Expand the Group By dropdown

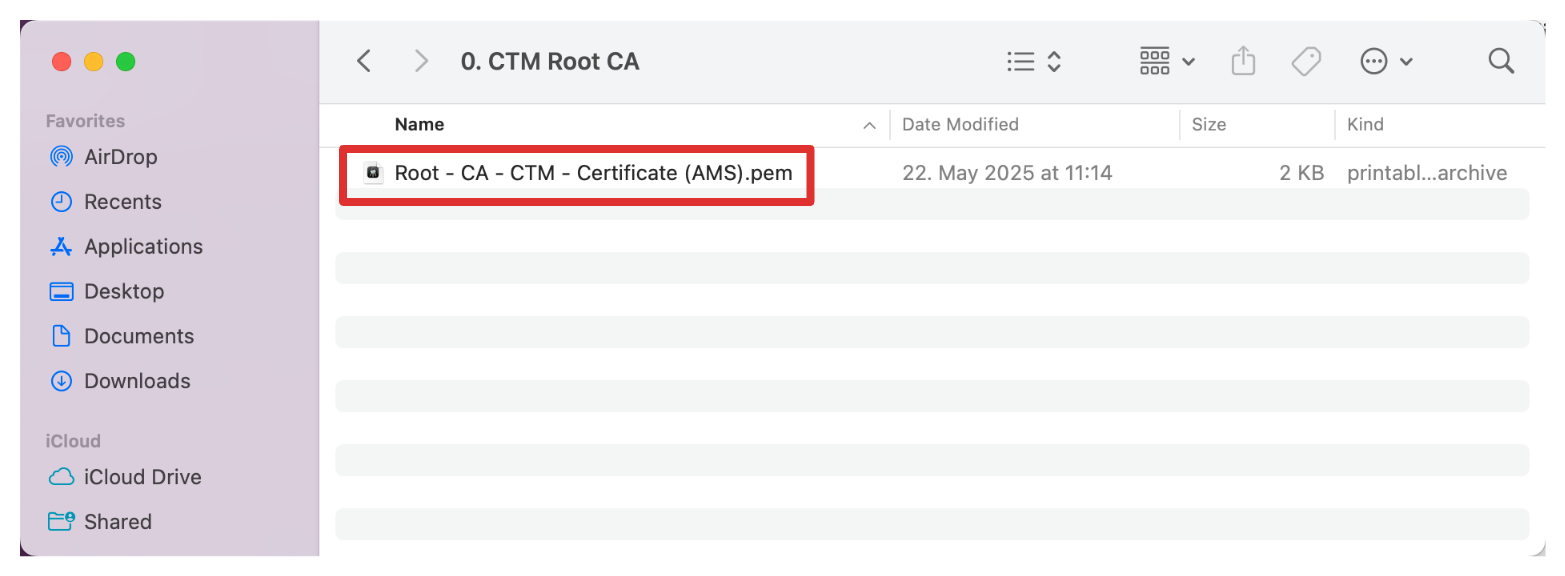click(x=1167, y=61)
